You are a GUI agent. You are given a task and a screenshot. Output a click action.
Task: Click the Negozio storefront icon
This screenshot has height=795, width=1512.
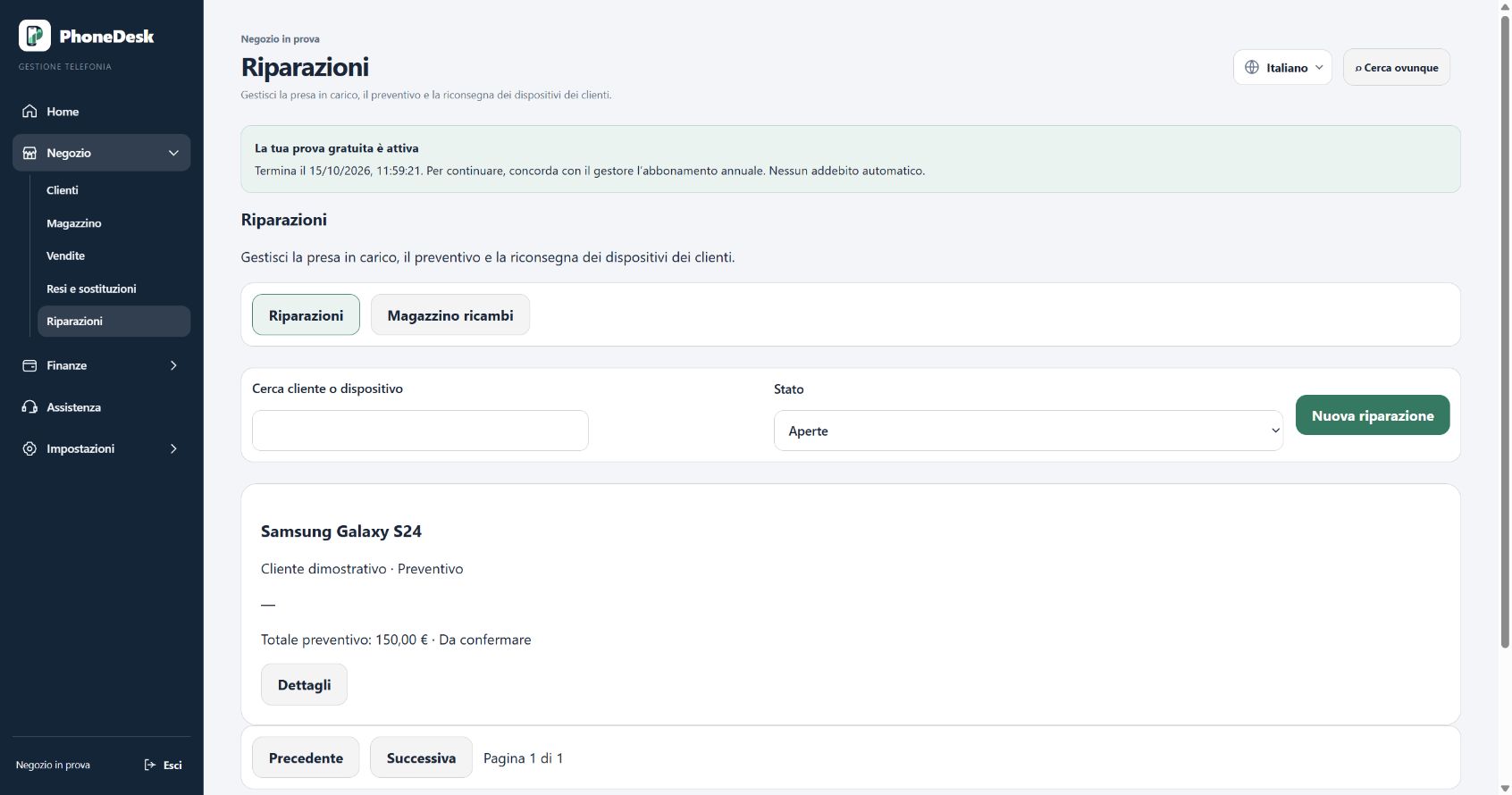(x=29, y=153)
